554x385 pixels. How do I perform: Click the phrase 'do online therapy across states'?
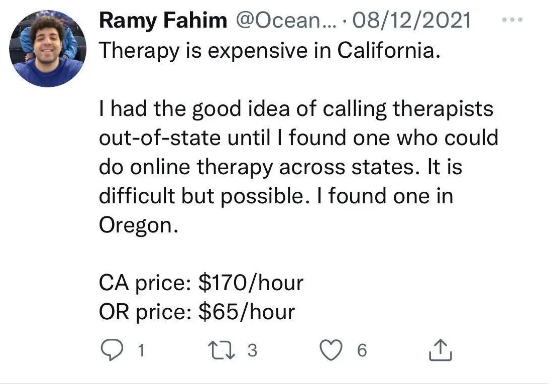[x=257, y=167]
